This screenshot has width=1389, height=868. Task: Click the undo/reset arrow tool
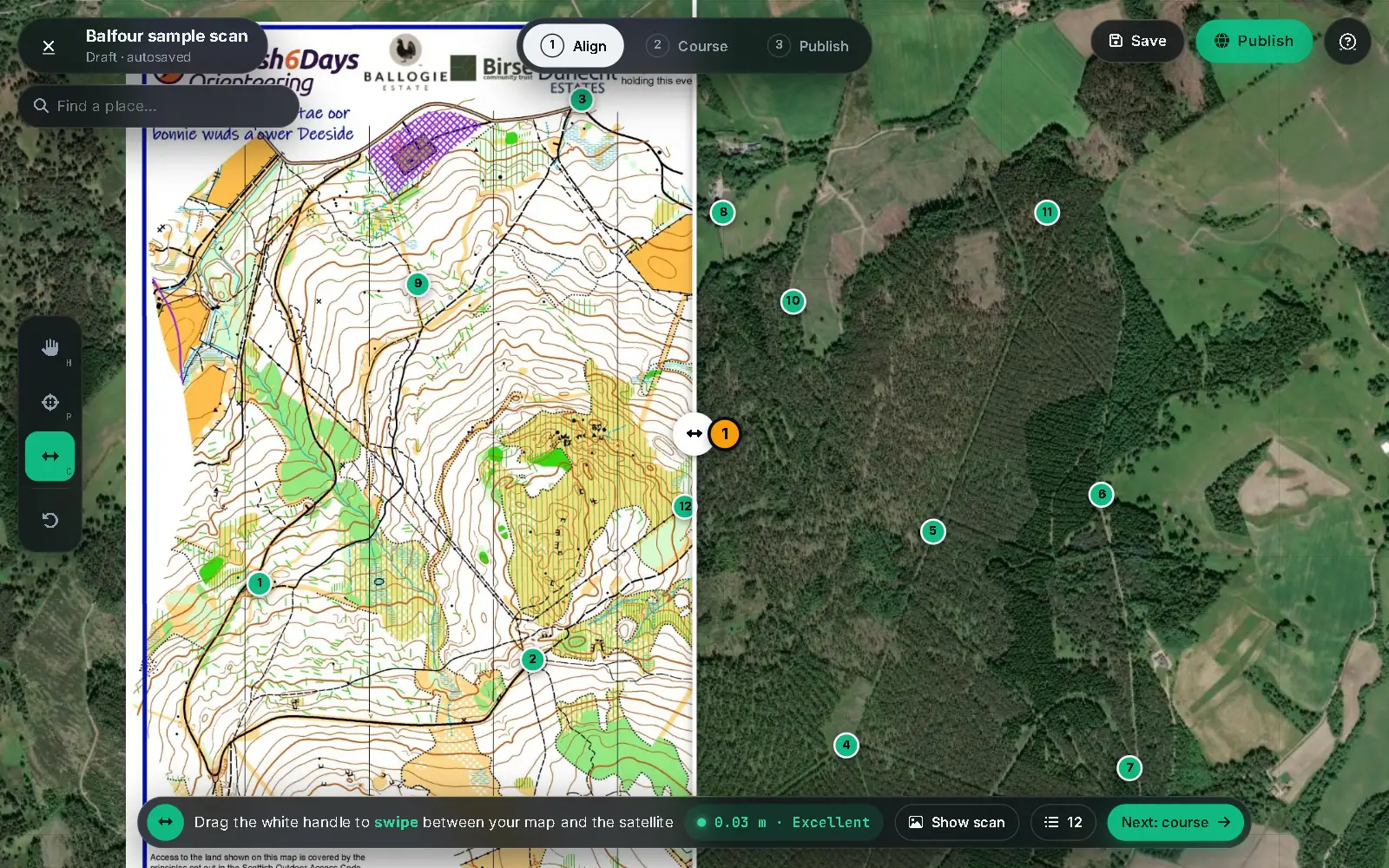pos(50,521)
